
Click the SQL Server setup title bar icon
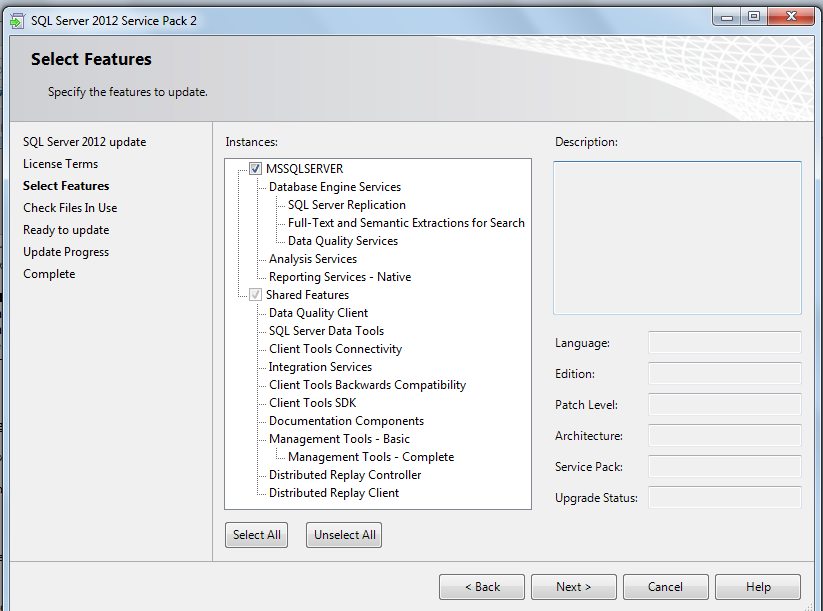17,21
